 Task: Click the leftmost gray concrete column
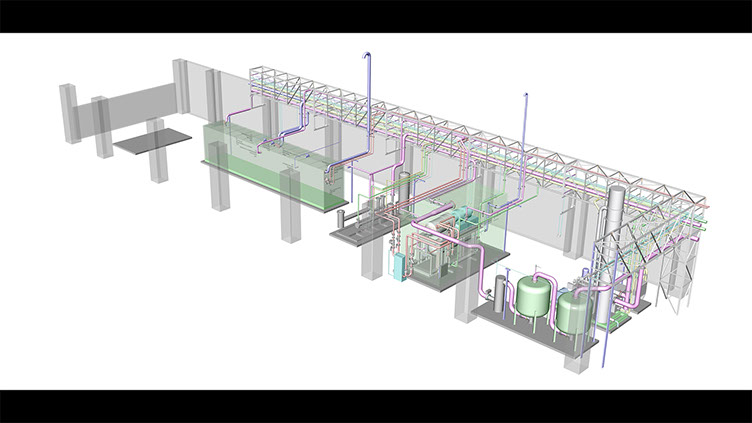coord(69,113)
